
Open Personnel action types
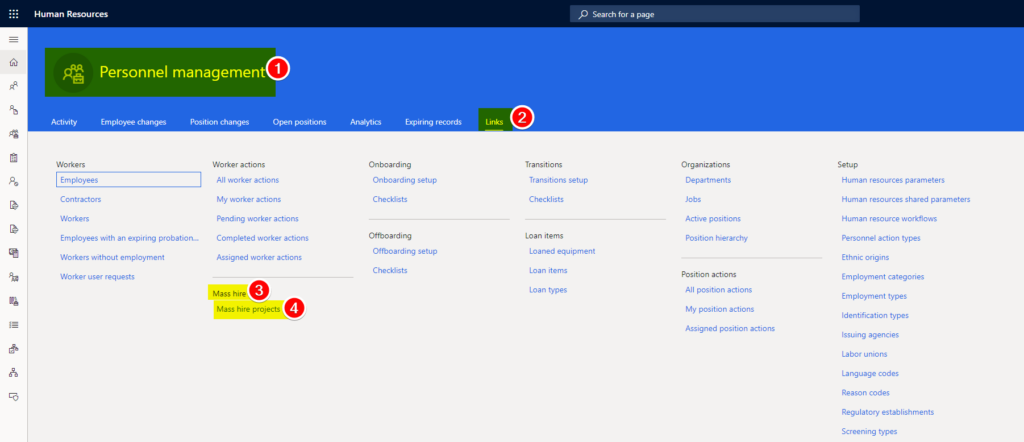point(881,238)
